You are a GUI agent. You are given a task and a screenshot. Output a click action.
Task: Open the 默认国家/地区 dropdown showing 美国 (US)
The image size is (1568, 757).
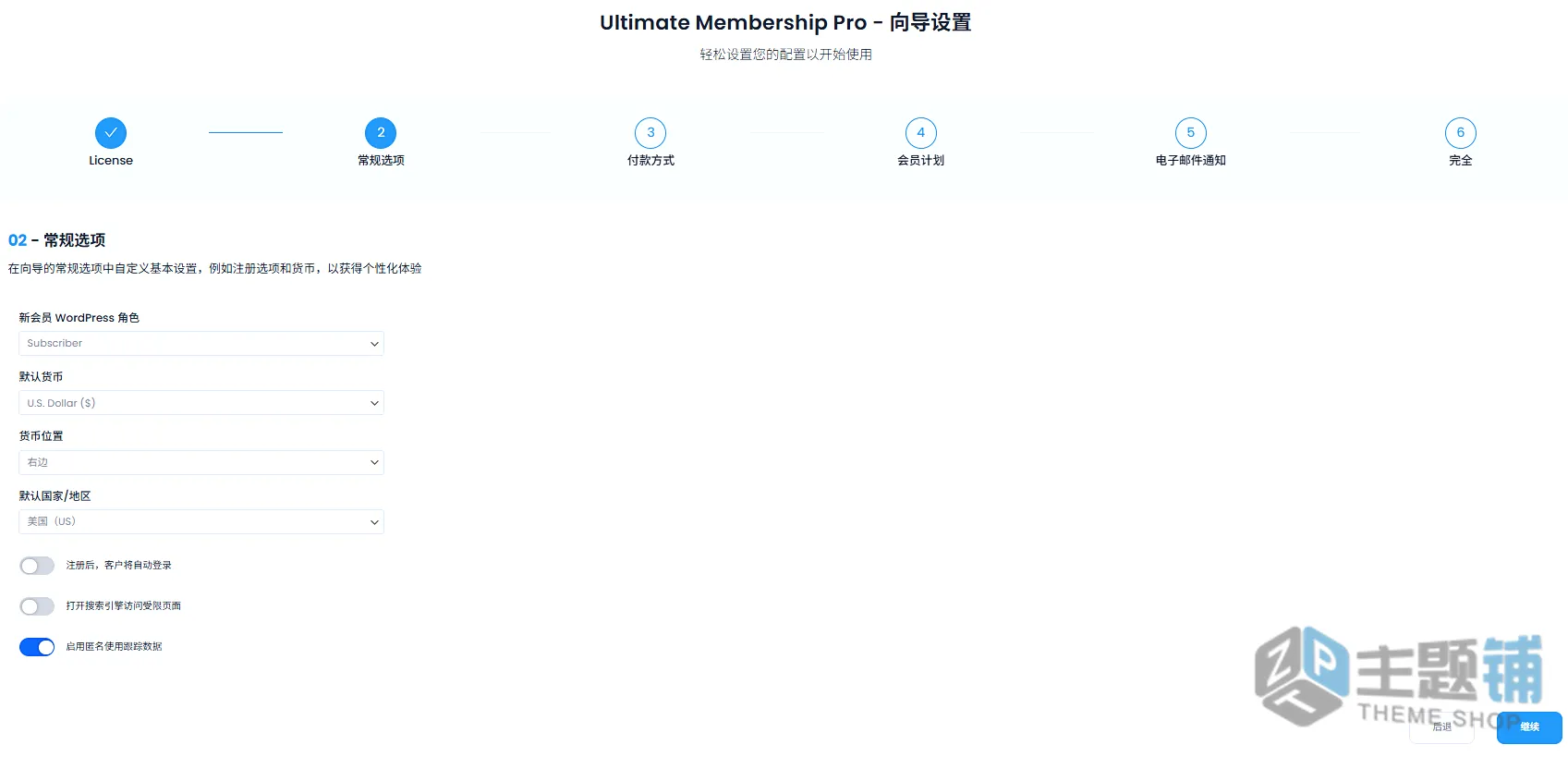click(x=201, y=521)
